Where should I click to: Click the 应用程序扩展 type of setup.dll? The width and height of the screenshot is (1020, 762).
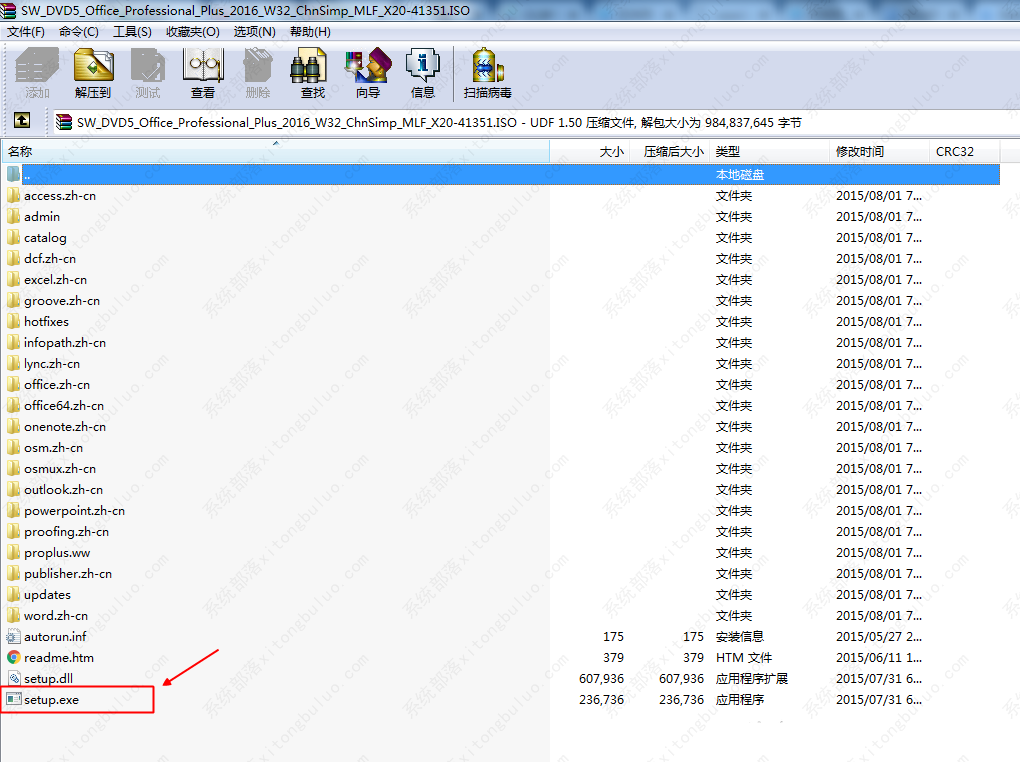tap(751, 679)
